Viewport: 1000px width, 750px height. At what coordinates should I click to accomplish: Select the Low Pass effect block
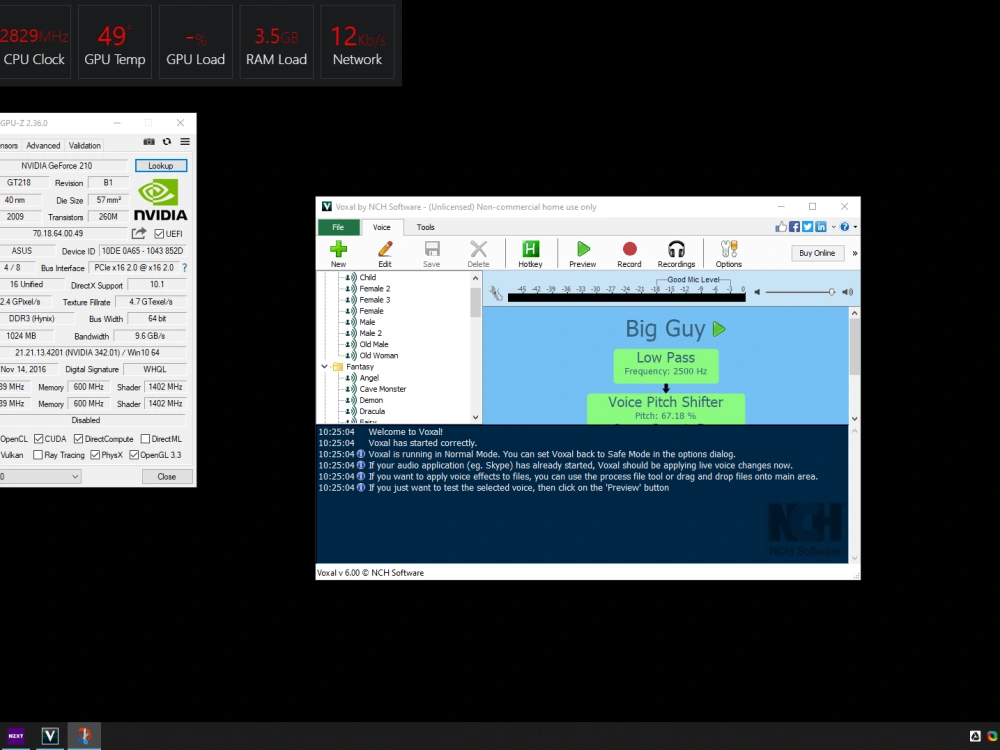point(666,365)
